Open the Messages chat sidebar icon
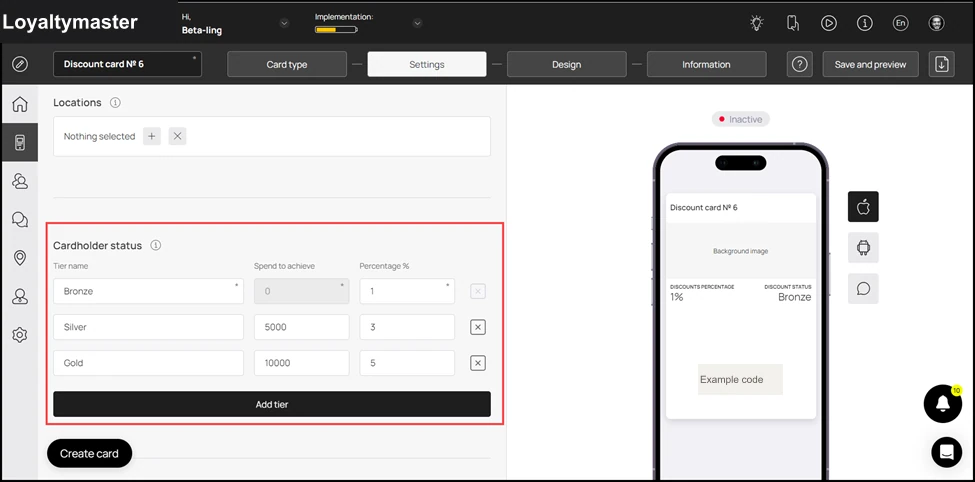 click(20, 220)
